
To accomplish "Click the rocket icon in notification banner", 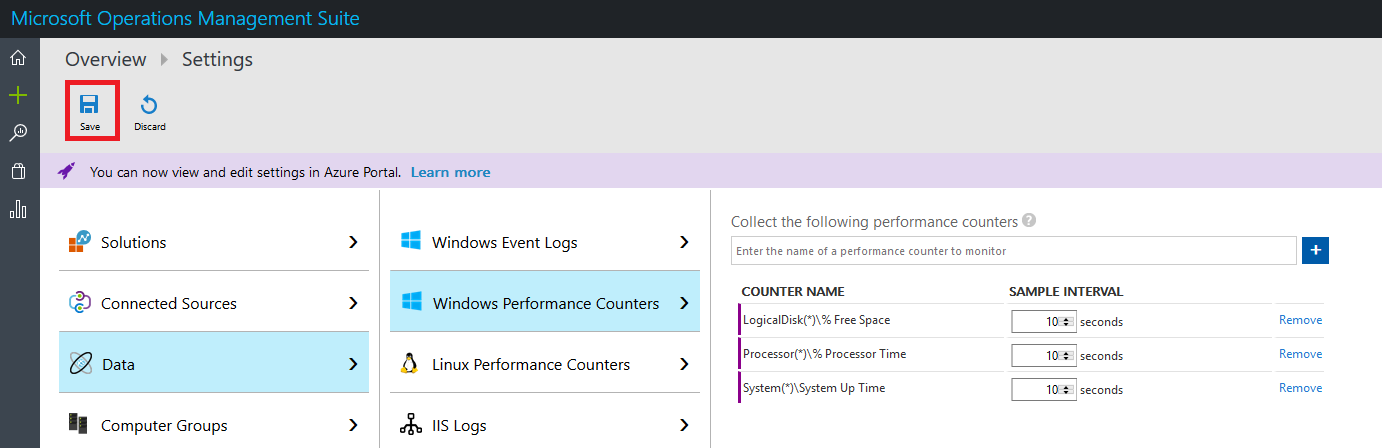I will click(66, 172).
